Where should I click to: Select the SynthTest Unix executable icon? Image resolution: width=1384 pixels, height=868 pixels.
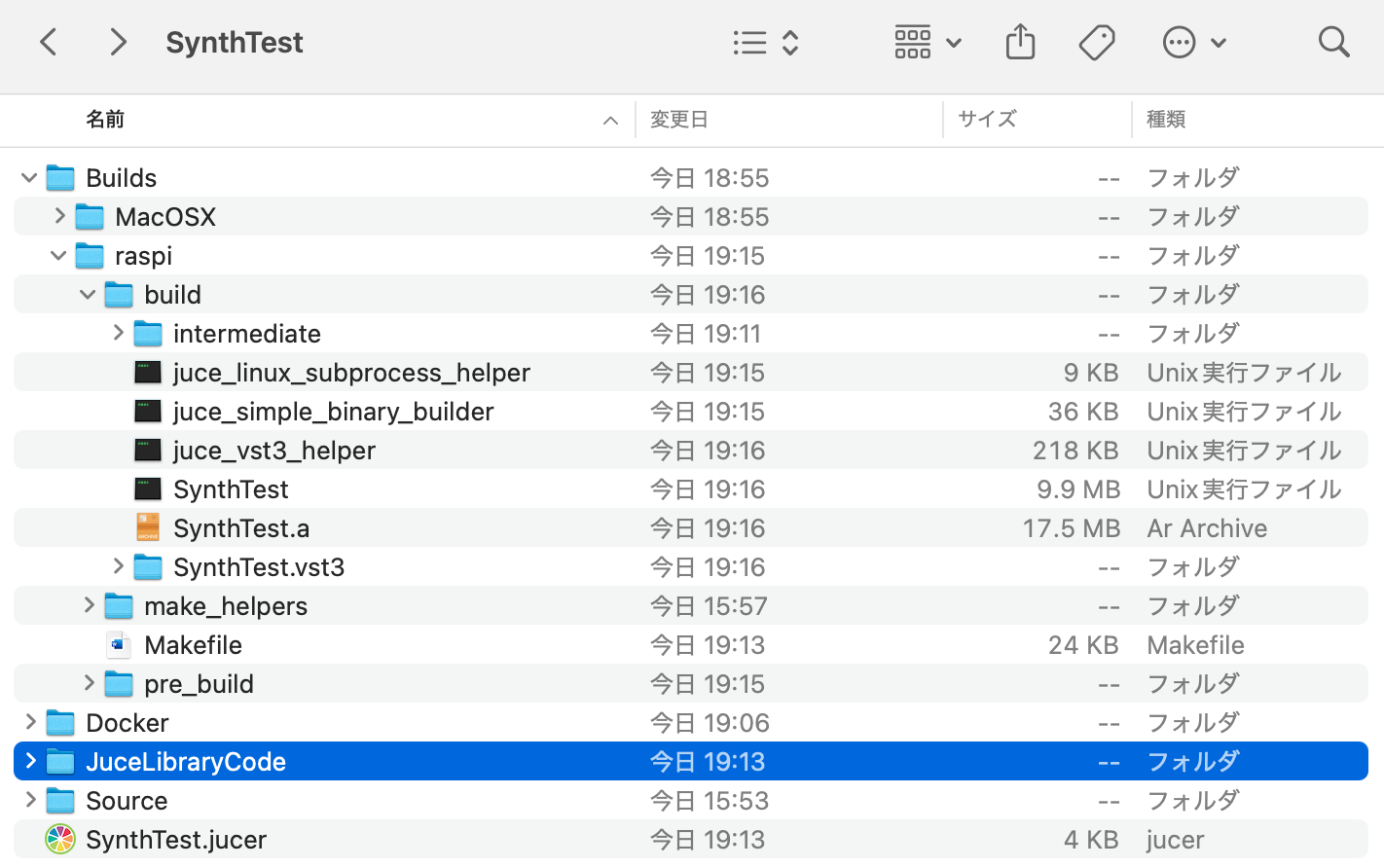148,489
